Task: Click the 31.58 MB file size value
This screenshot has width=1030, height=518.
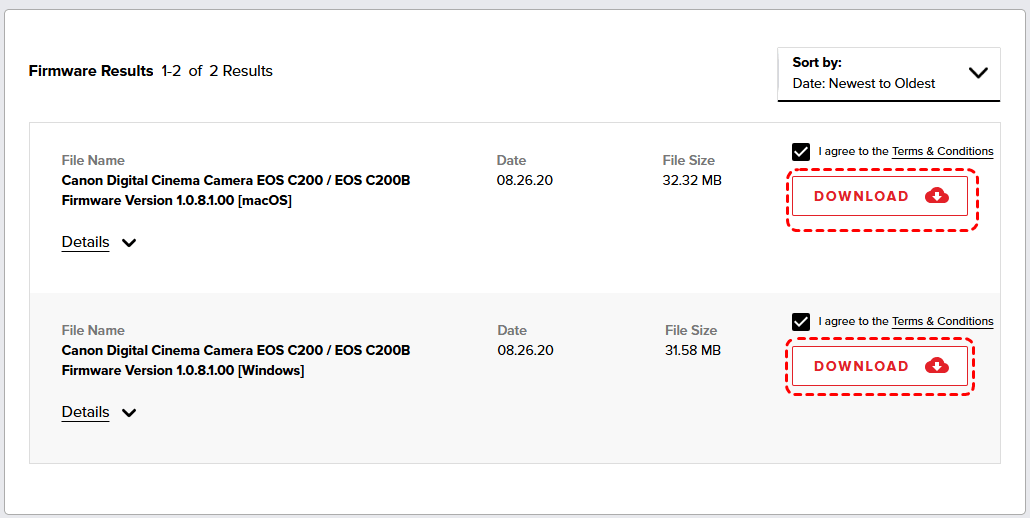Action: (692, 351)
